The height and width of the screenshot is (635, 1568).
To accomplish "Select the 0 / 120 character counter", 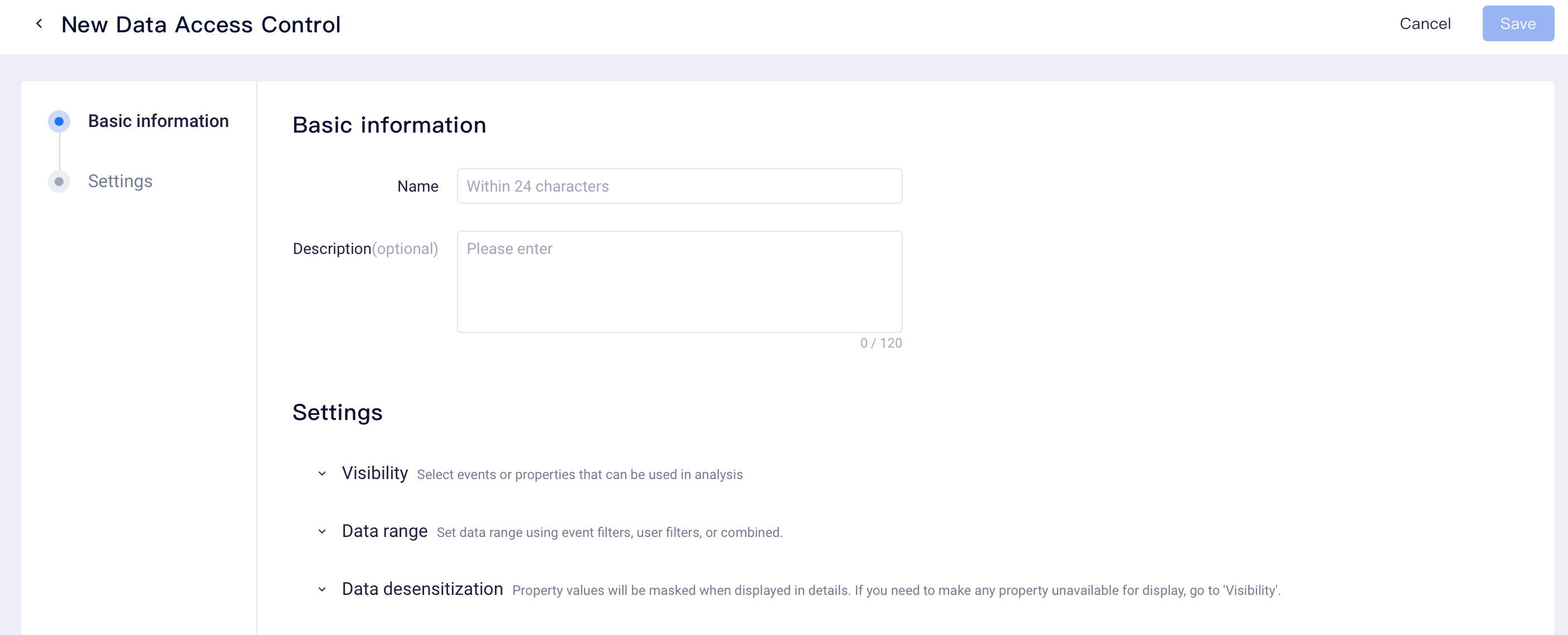I will tap(881, 343).
